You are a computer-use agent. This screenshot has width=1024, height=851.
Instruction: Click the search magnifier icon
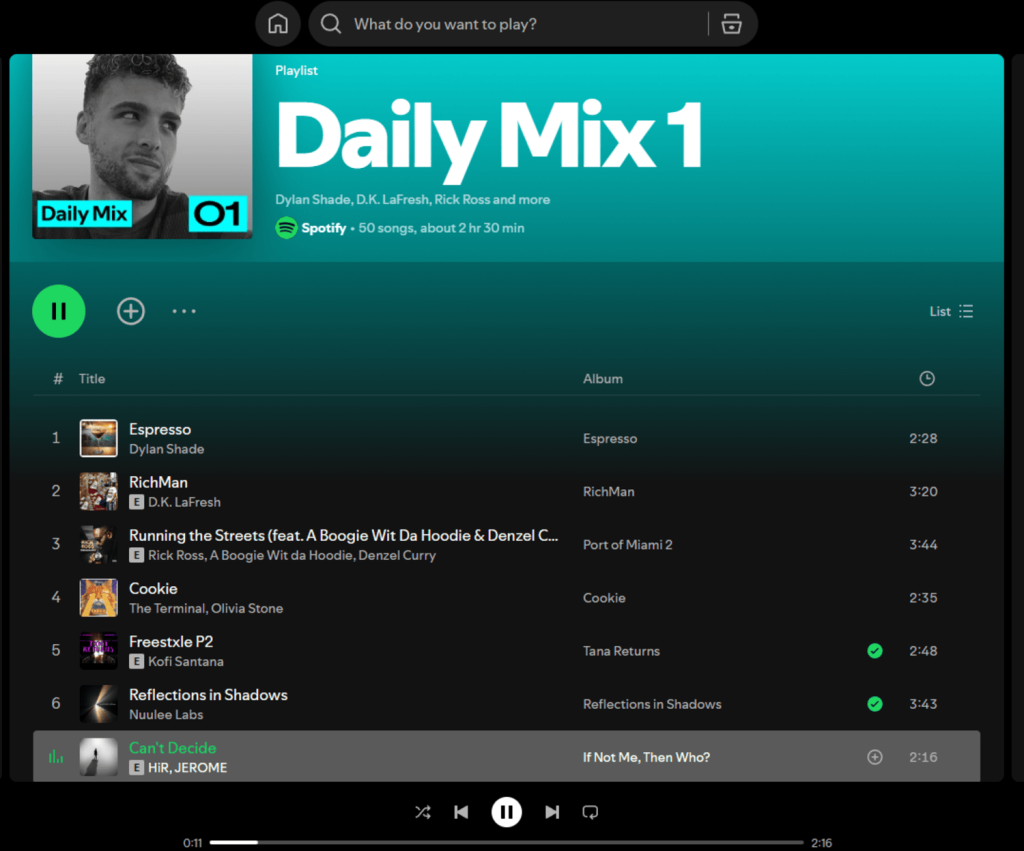coord(330,24)
